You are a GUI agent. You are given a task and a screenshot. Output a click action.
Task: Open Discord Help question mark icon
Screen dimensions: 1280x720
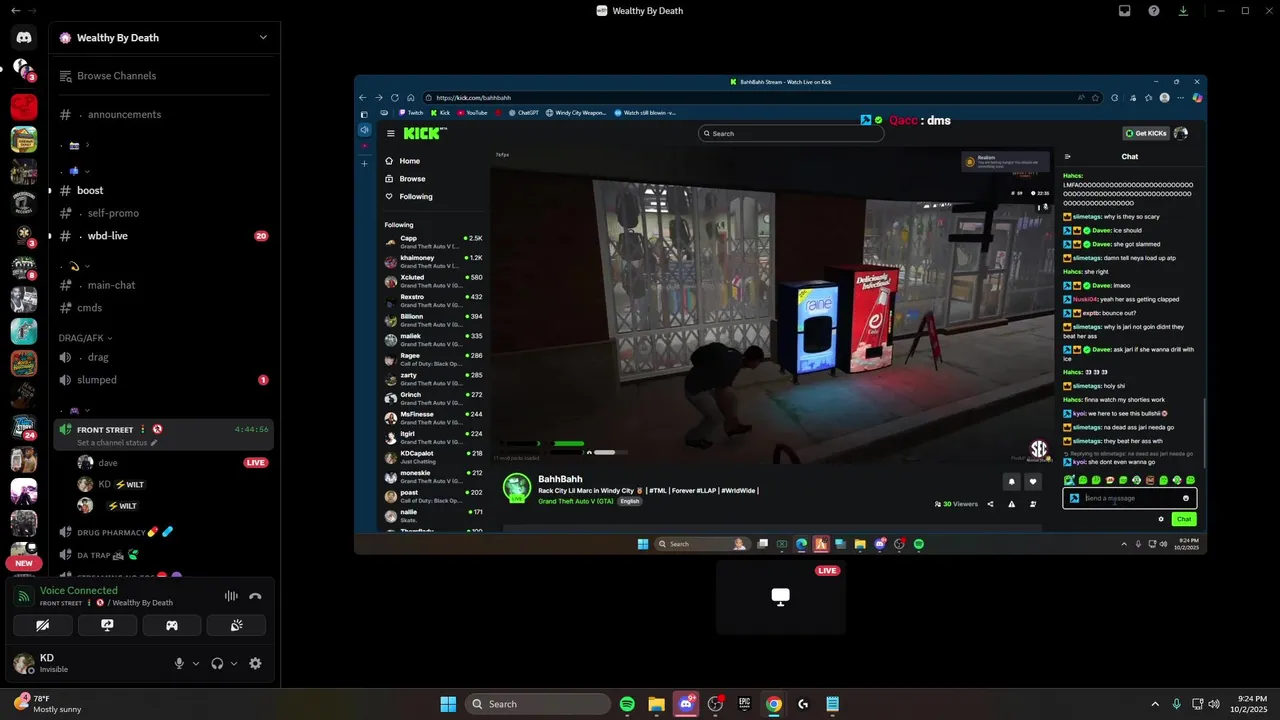[1154, 11]
